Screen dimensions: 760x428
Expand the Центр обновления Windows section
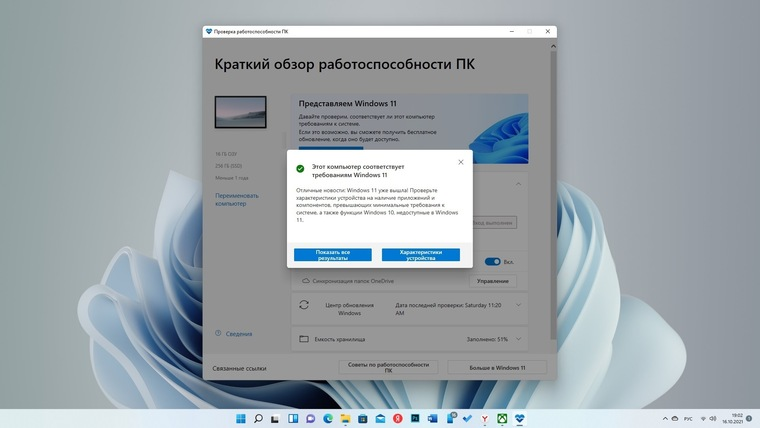coord(517,306)
